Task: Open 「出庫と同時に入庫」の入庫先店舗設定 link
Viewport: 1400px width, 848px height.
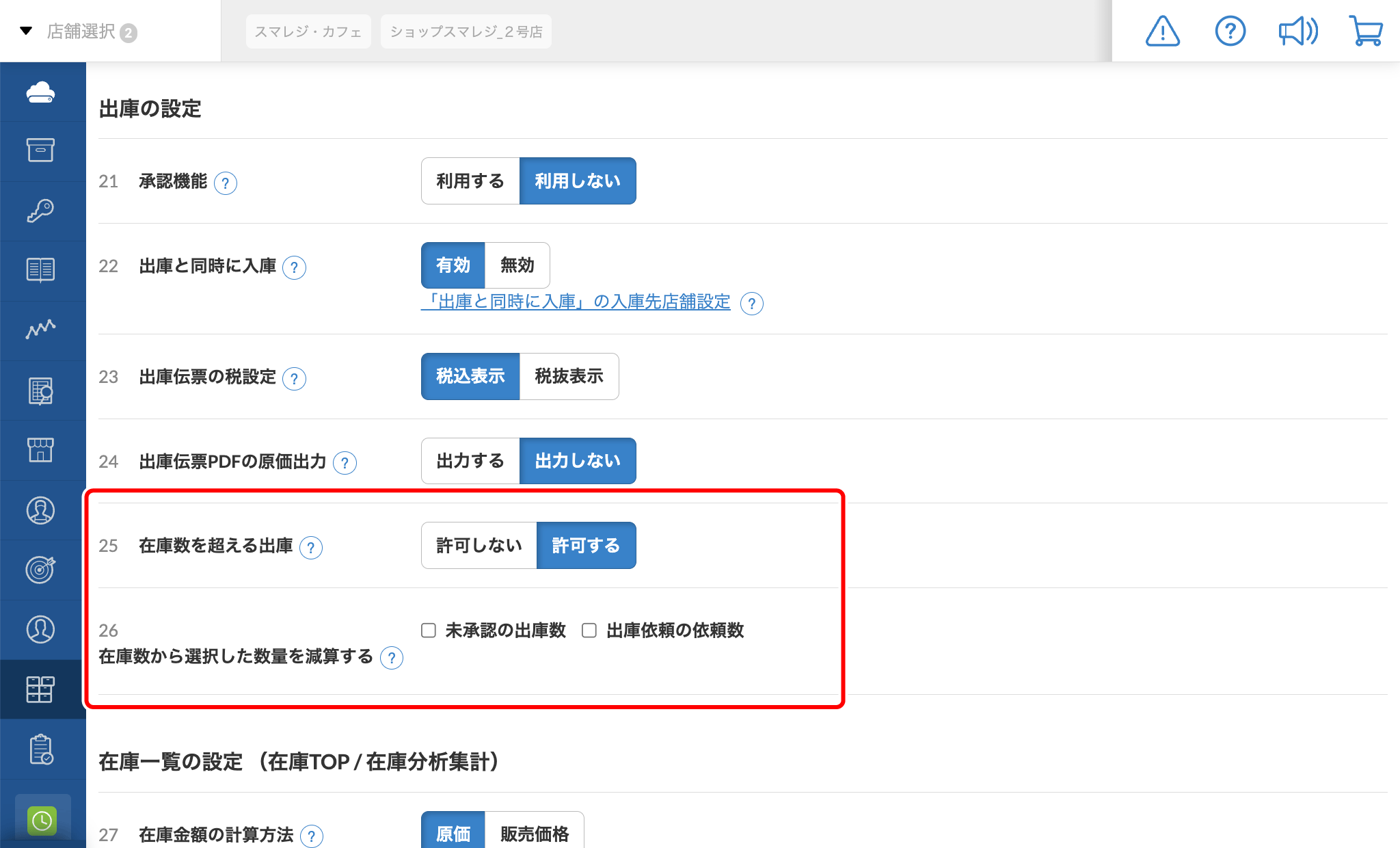Action: (x=576, y=302)
